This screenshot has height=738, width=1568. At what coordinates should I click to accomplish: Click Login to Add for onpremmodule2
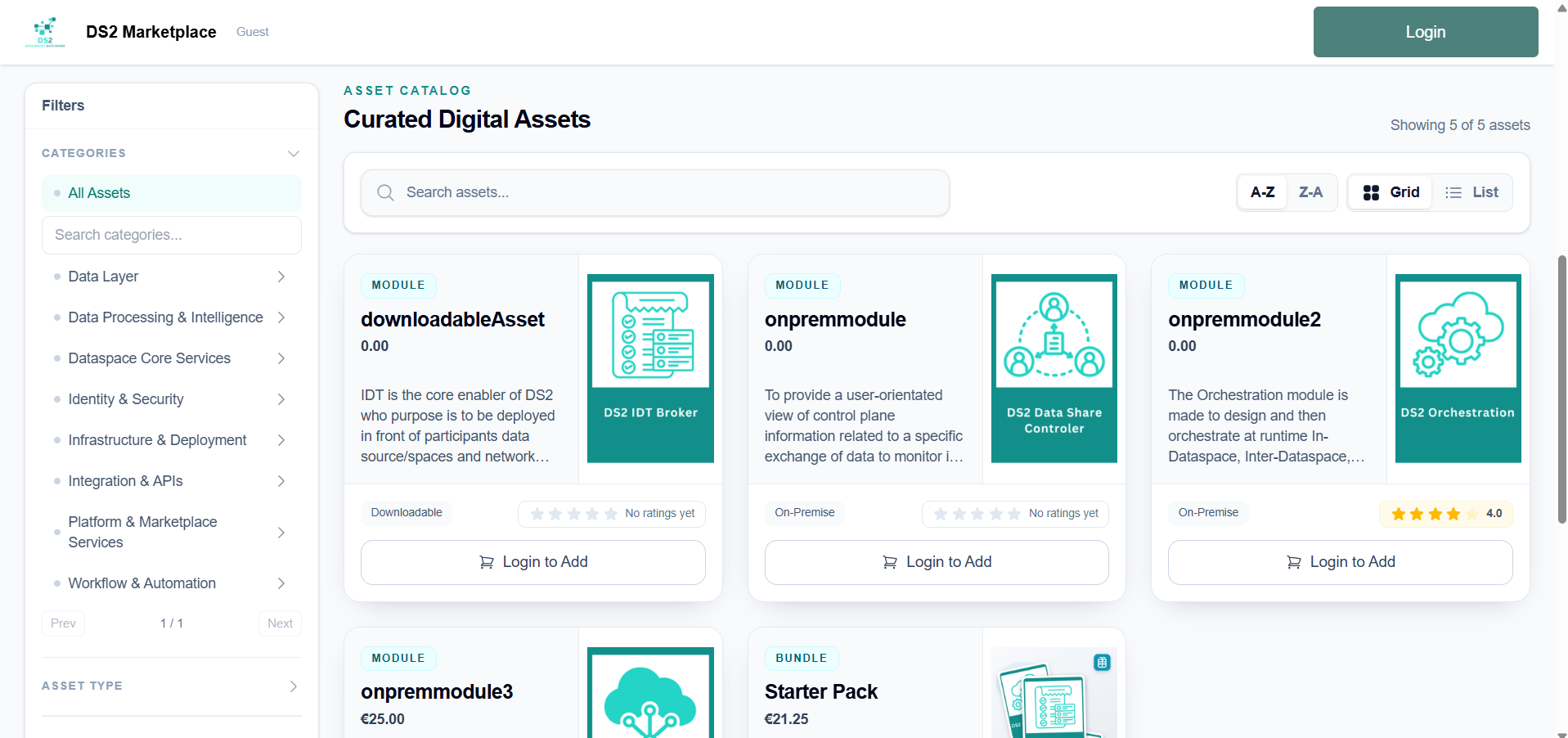(x=1341, y=562)
